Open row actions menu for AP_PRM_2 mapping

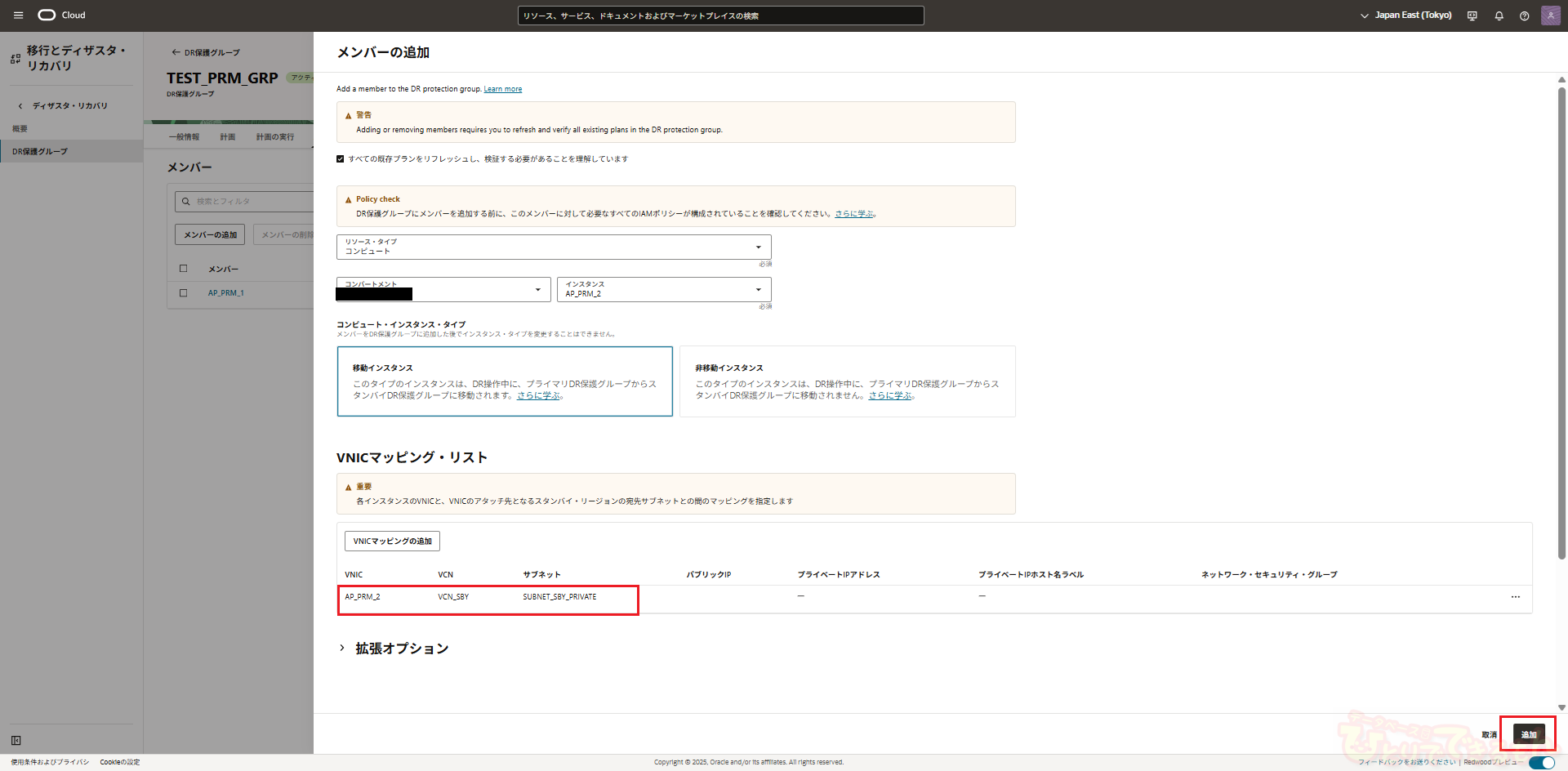[1515, 597]
